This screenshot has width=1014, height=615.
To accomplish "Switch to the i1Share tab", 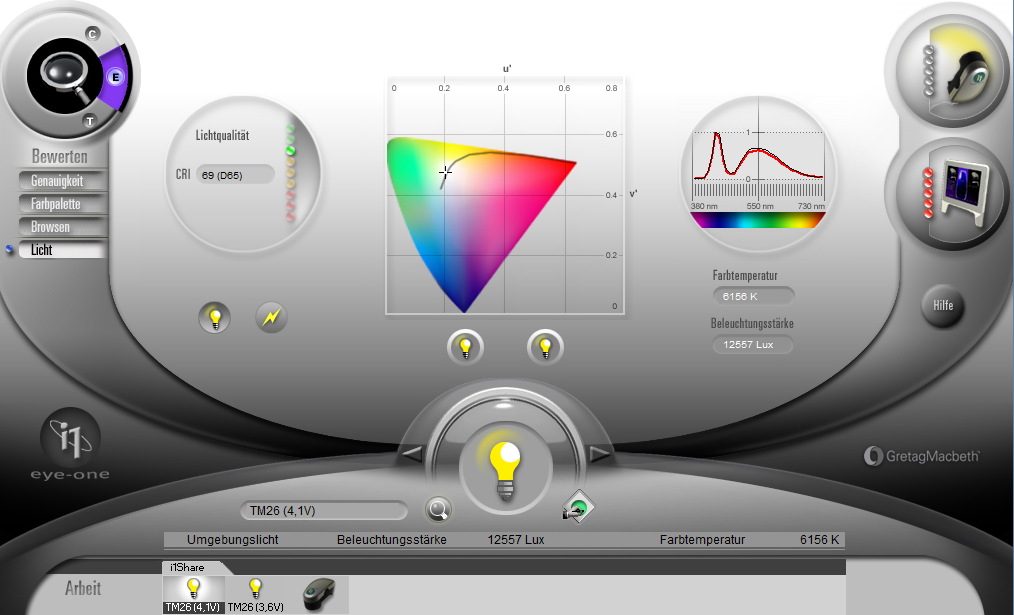I will 188,567.
